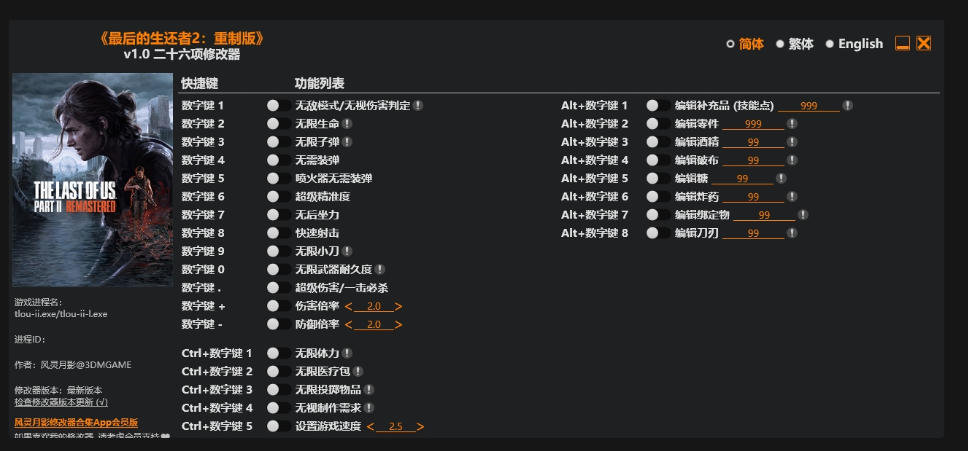Switch the language to English
Image resolution: width=968 pixels, height=451 pixels.
[854, 44]
